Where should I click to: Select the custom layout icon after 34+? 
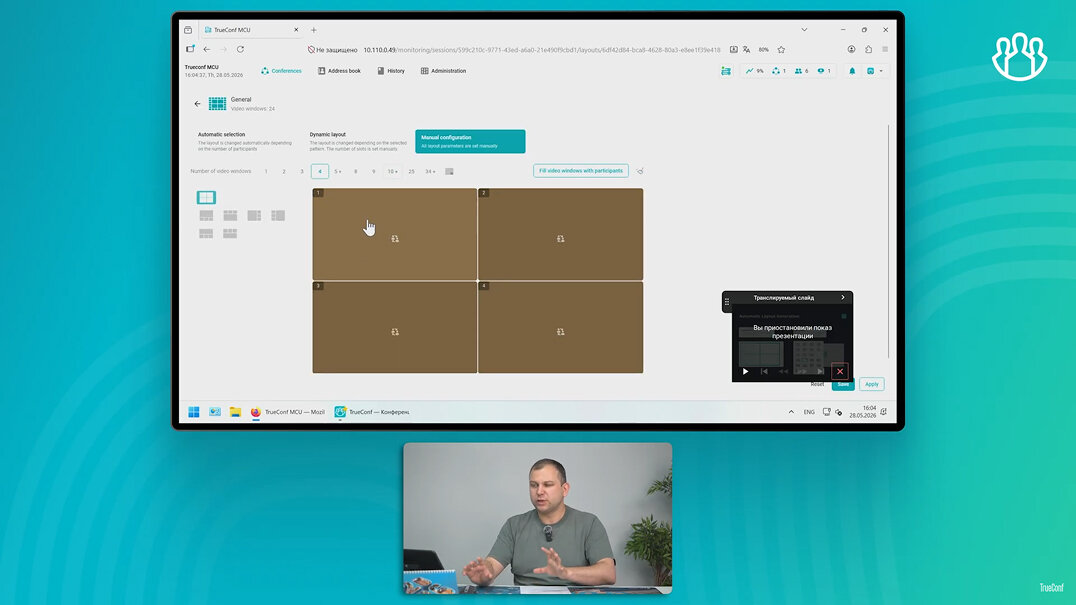pos(449,171)
